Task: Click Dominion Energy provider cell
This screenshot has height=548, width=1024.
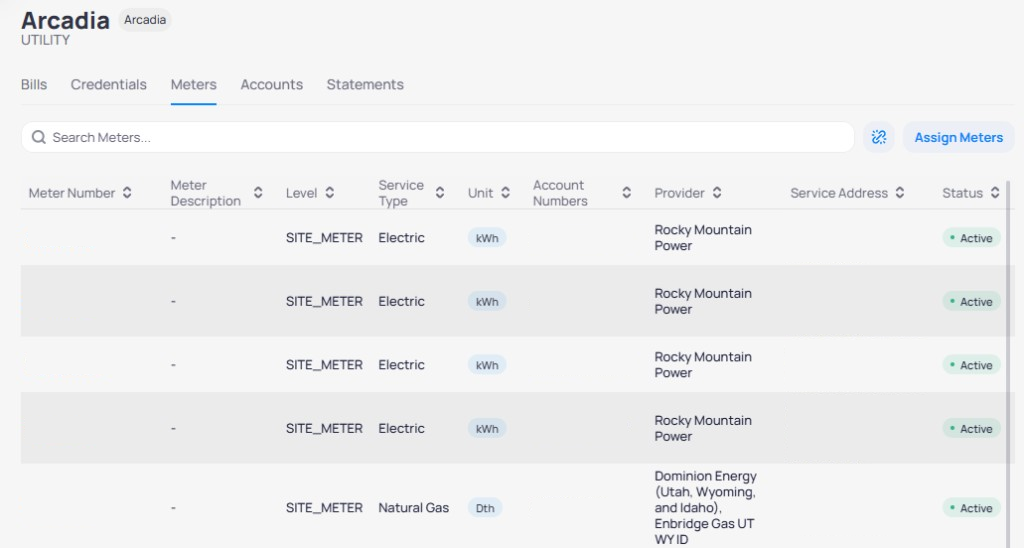Action: tap(705, 508)
